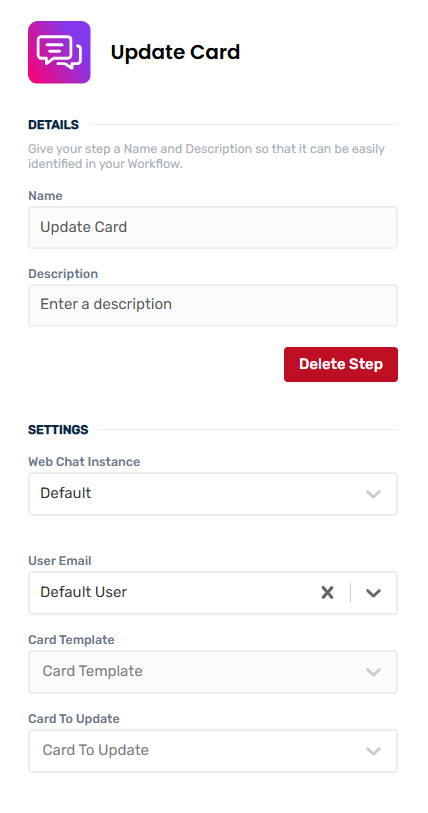Click the User Email field label
The width and height of the screenshot is (428, 813).
[x=60, y=560]
